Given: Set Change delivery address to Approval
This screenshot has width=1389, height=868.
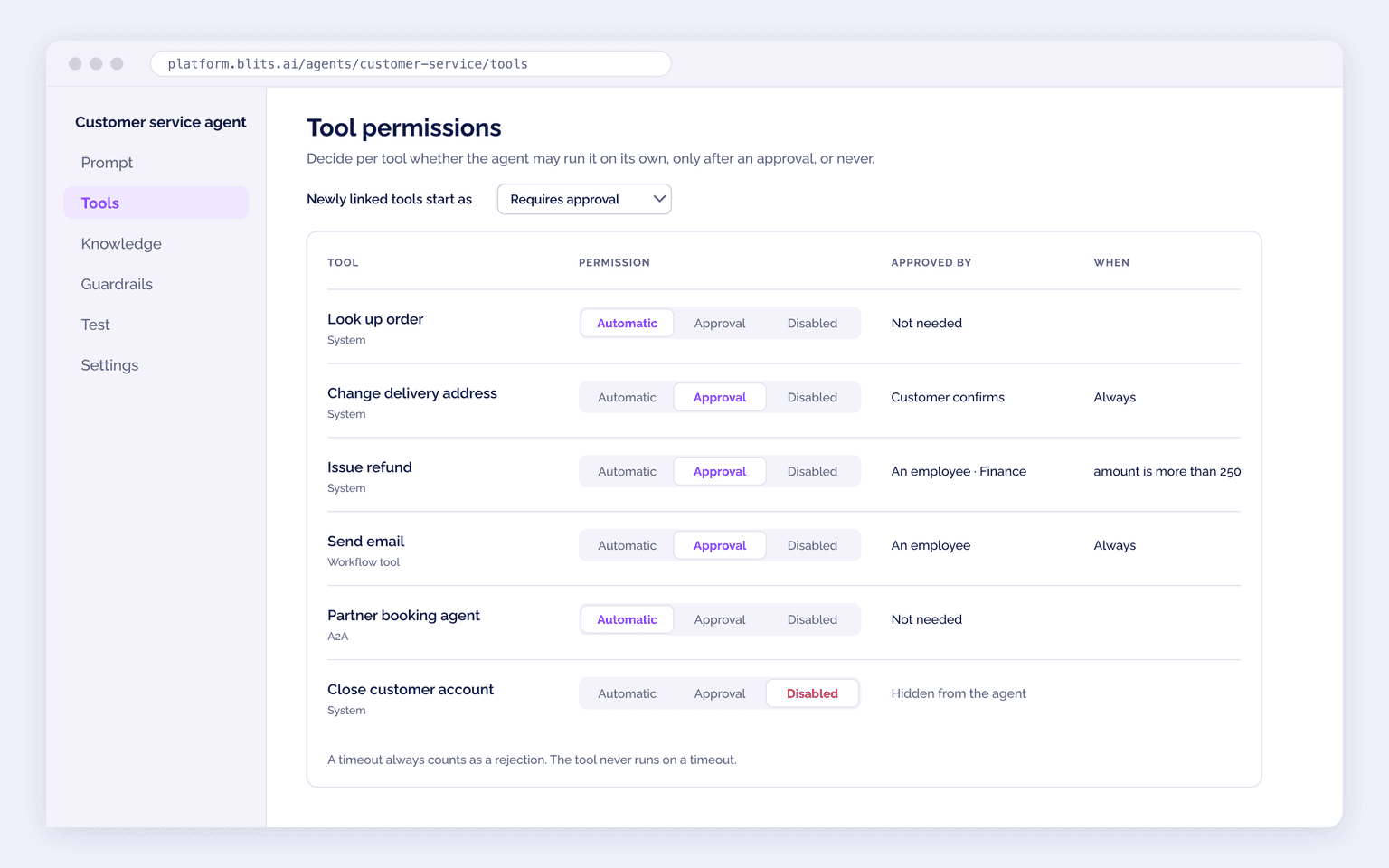Looking at the screenshot, I should point(720,397).
